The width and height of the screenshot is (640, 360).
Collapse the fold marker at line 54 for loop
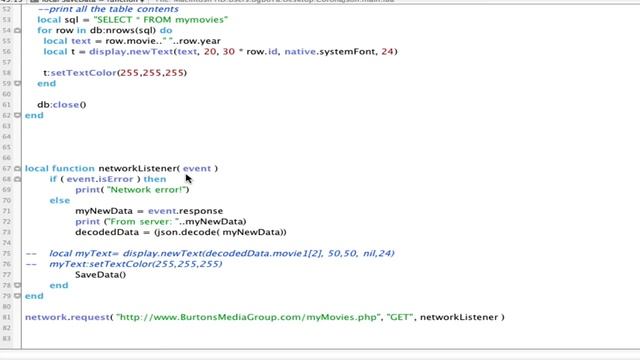click(18, 31)
